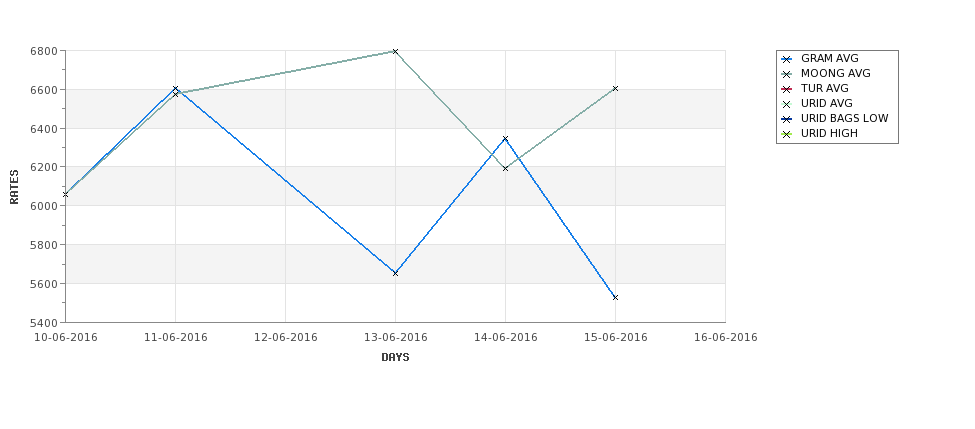This screenshot has height=429, width=975.
Task: Click the GRAM AVG point on 15-06-2016
Action: pos(616,297)
